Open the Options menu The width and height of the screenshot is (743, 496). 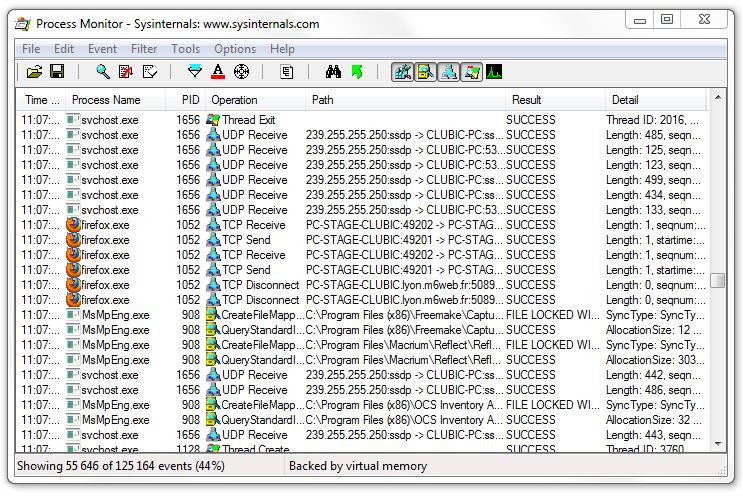[x=235, y=49]
